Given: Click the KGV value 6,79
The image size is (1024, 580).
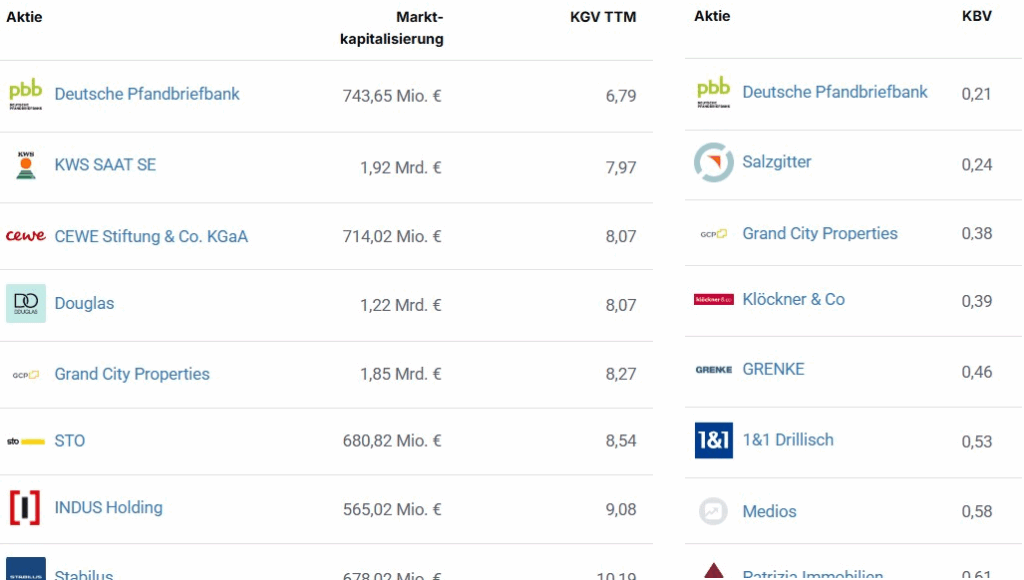Looking at the screenshot, I should tap(620, 96).
